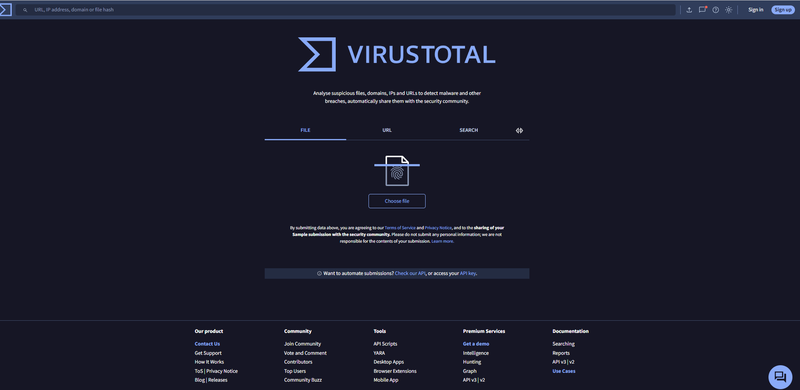Viewport: 800px width, 390px height.
Task: Click the Sign up button
Action: click(x=783, y=10)
